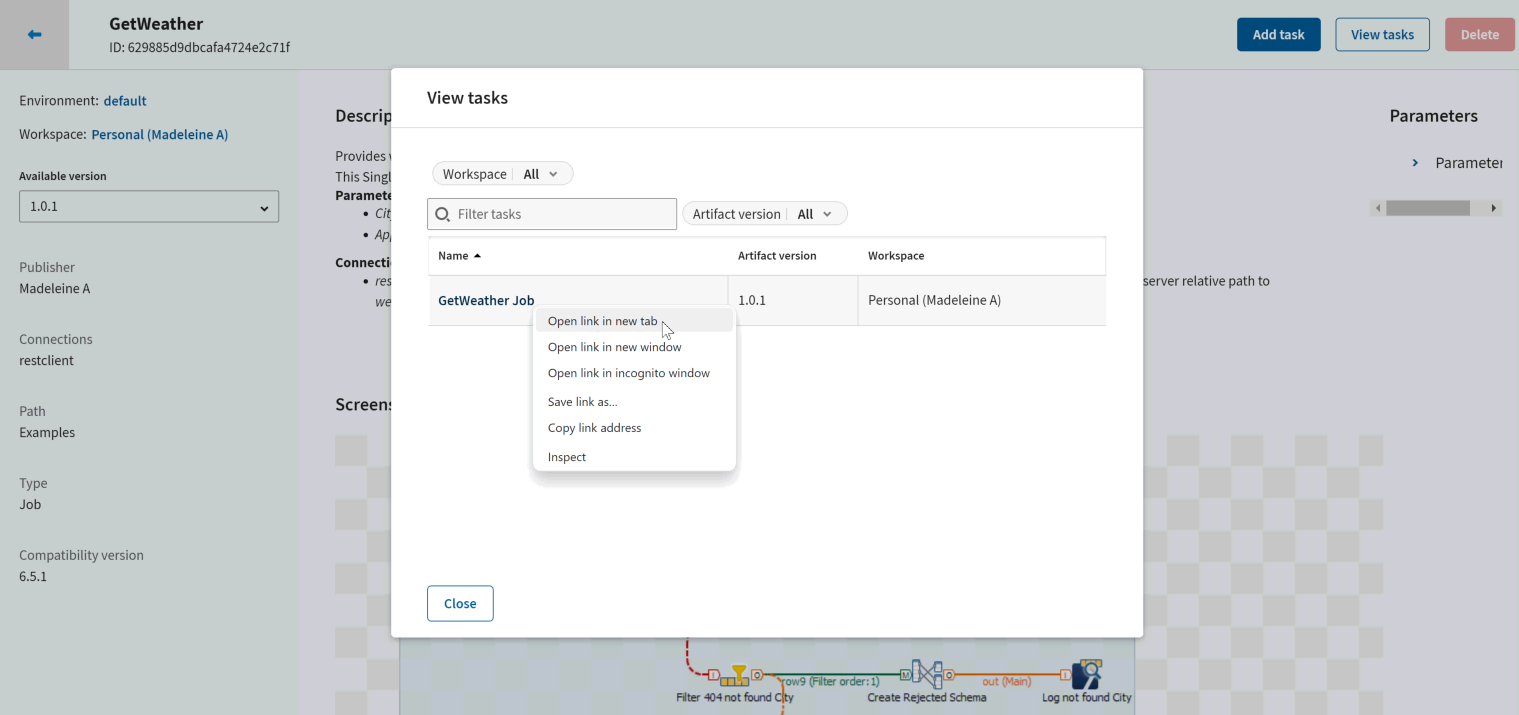This screenshot has width=1519, height=715.
Task: Click the horizontal scrollbar left arrow
Action: coord(1378,208)
